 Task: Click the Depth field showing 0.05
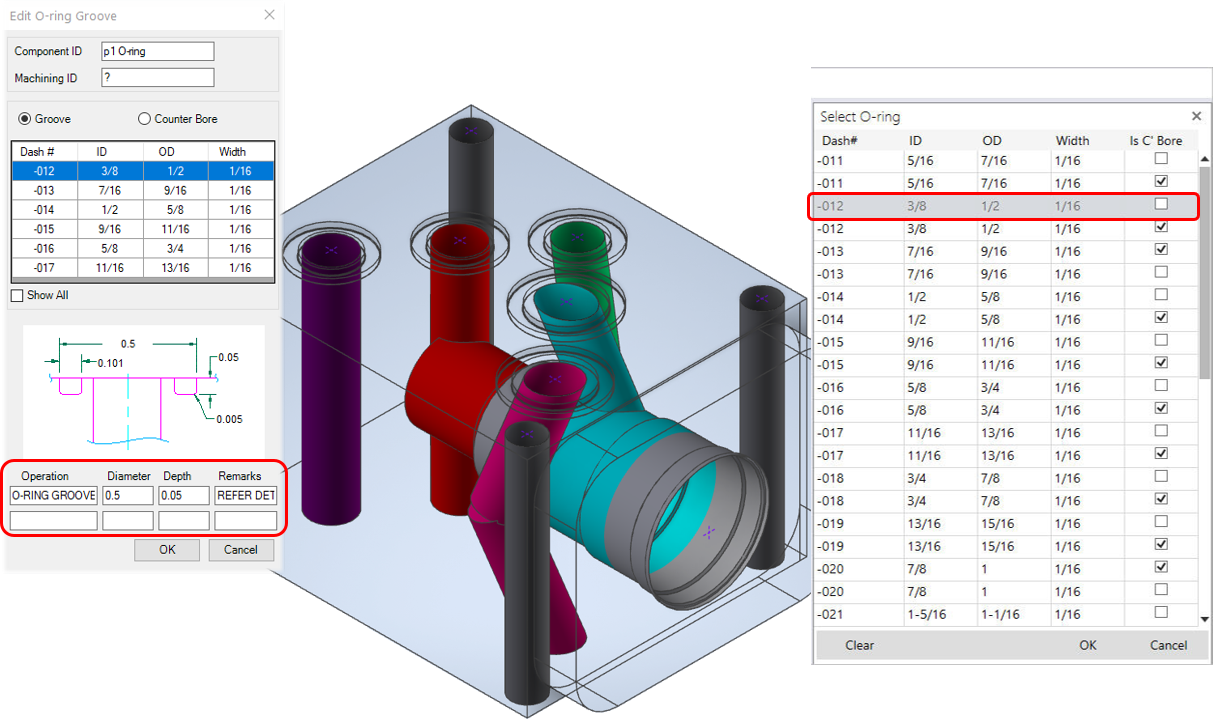point(184,495)
